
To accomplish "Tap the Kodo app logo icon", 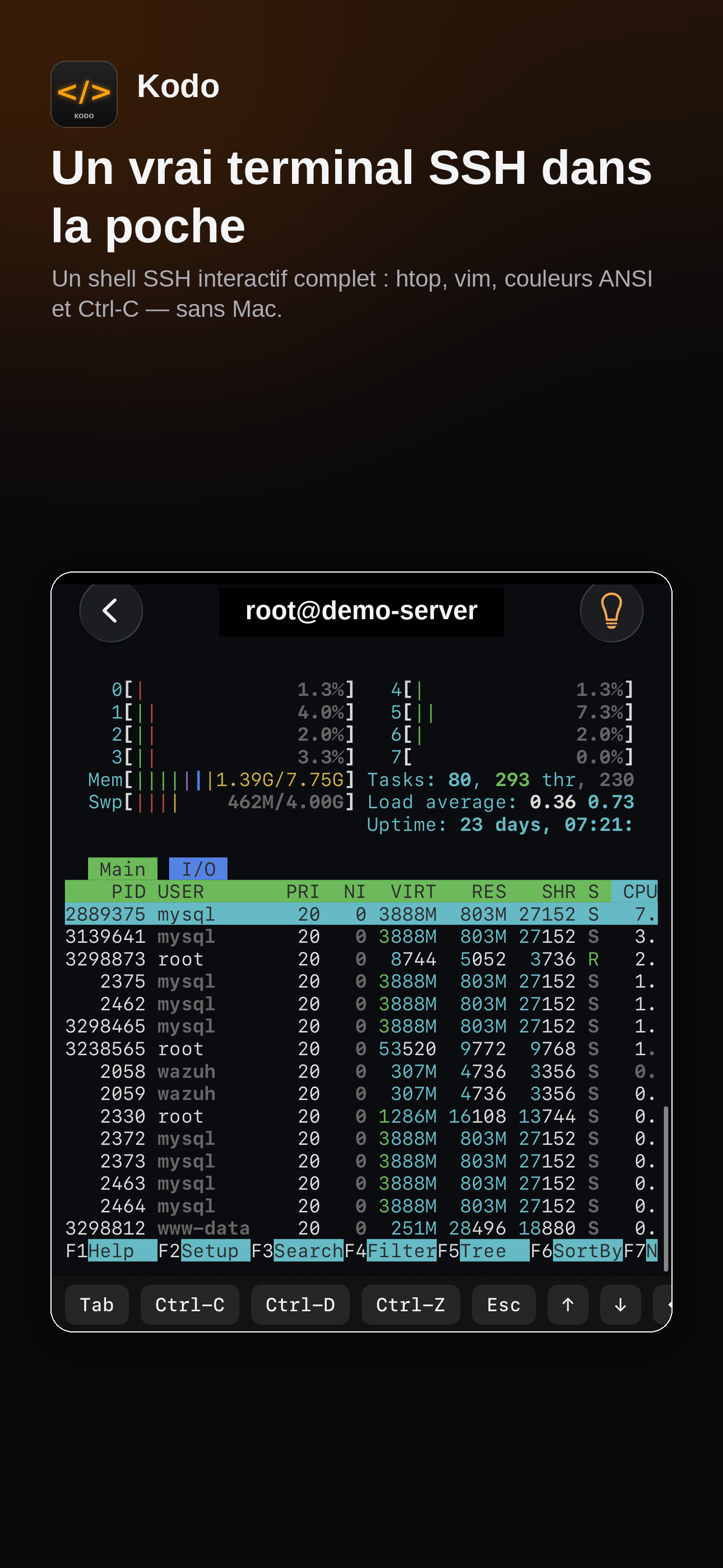I will tap(84, 94).
